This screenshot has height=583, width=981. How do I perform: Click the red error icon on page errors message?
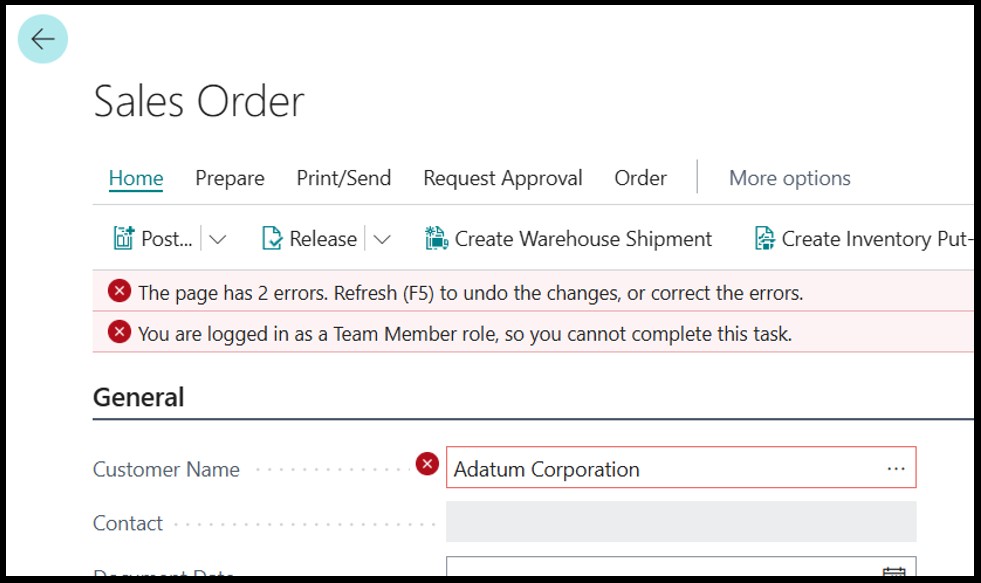(119, 291)
